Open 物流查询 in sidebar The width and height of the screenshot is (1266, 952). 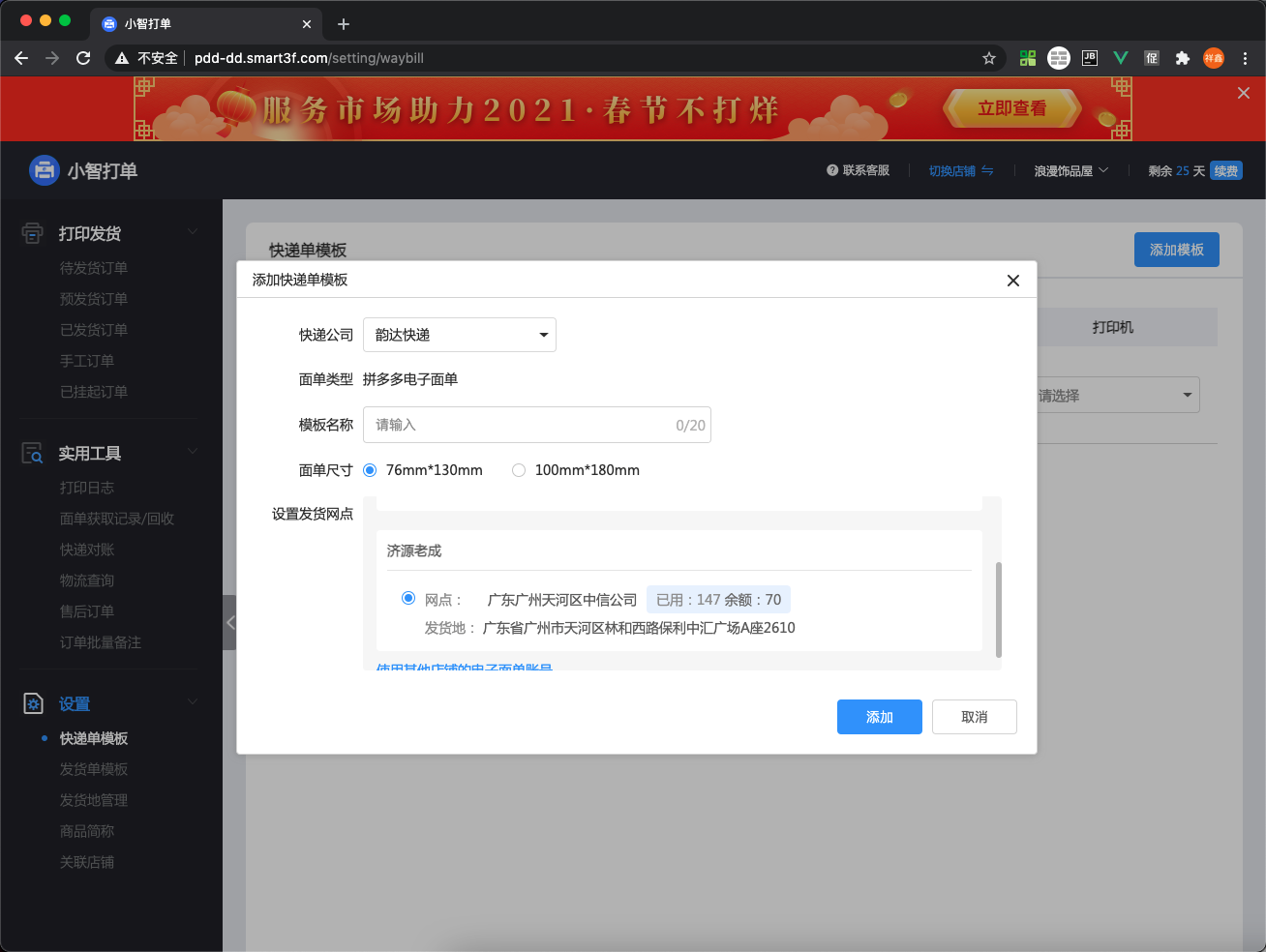pos(87,580)
